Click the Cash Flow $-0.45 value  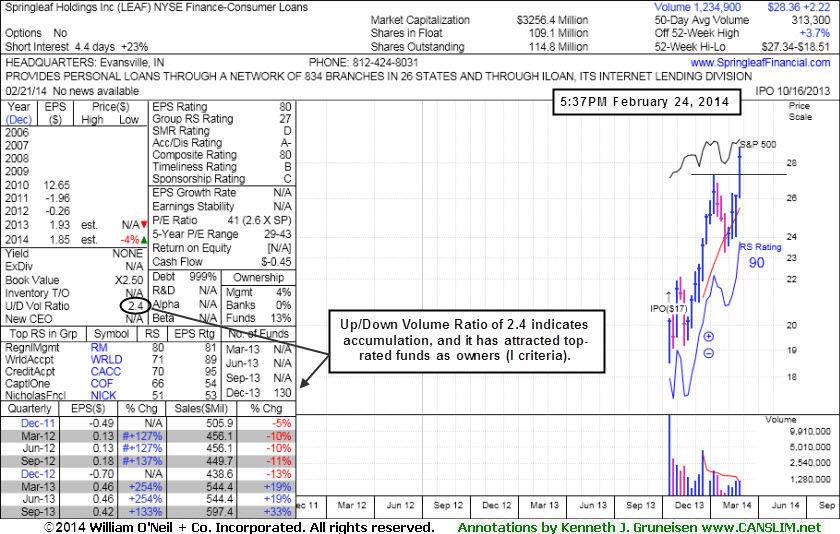[276, 262]
